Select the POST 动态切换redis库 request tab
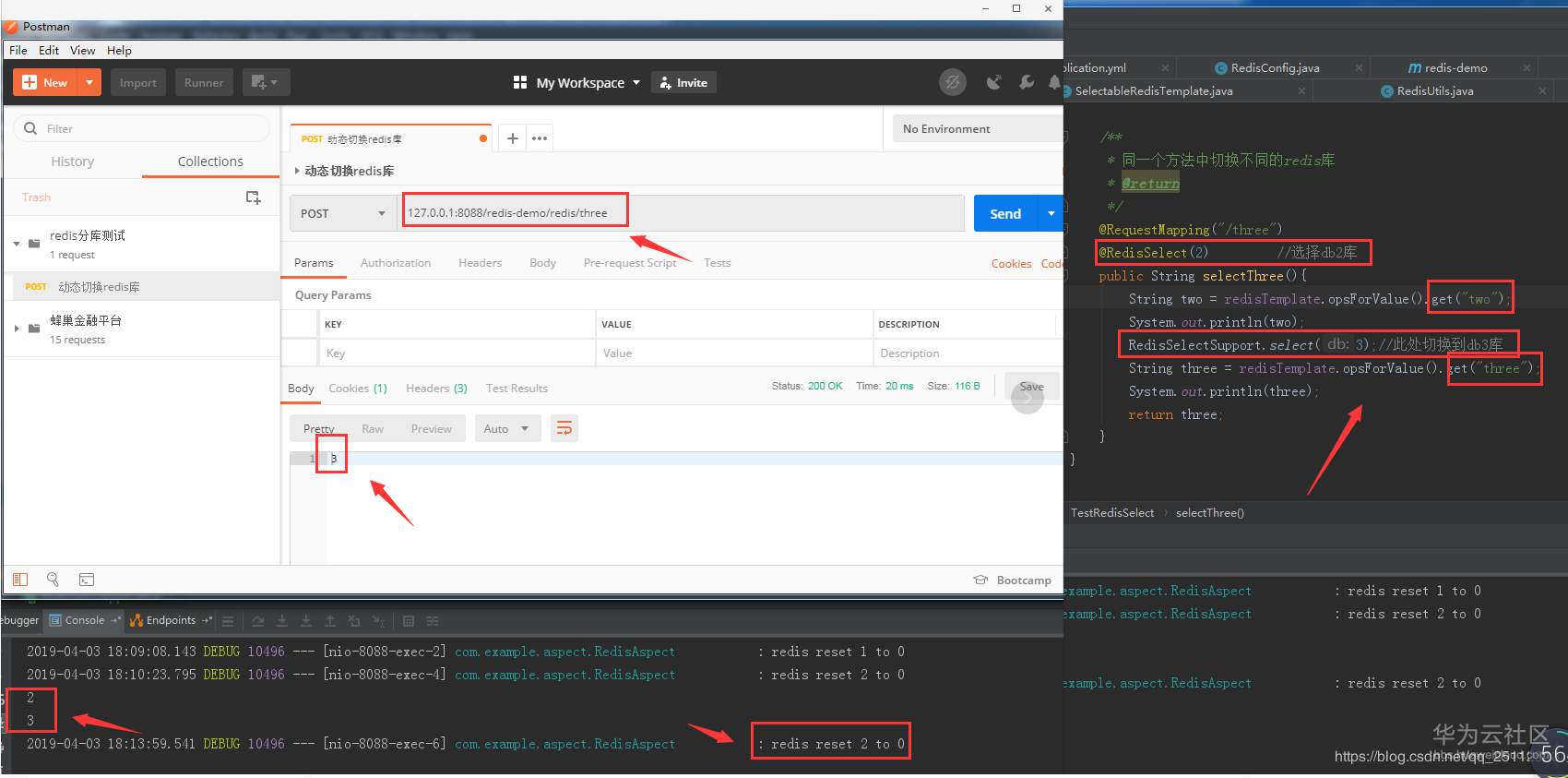Viewport: 1568px width, 778px height. pos(392,138)
